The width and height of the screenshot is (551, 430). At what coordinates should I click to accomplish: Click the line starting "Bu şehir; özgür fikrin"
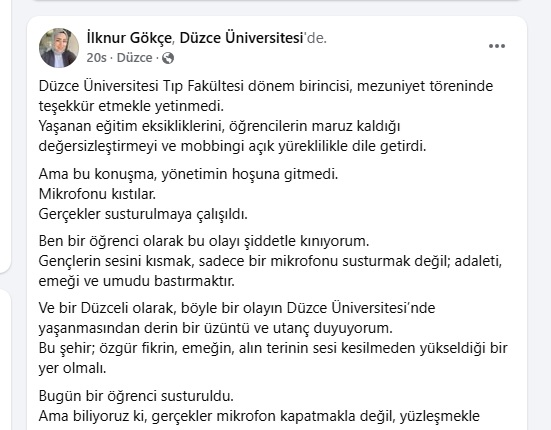click(273, 348)
